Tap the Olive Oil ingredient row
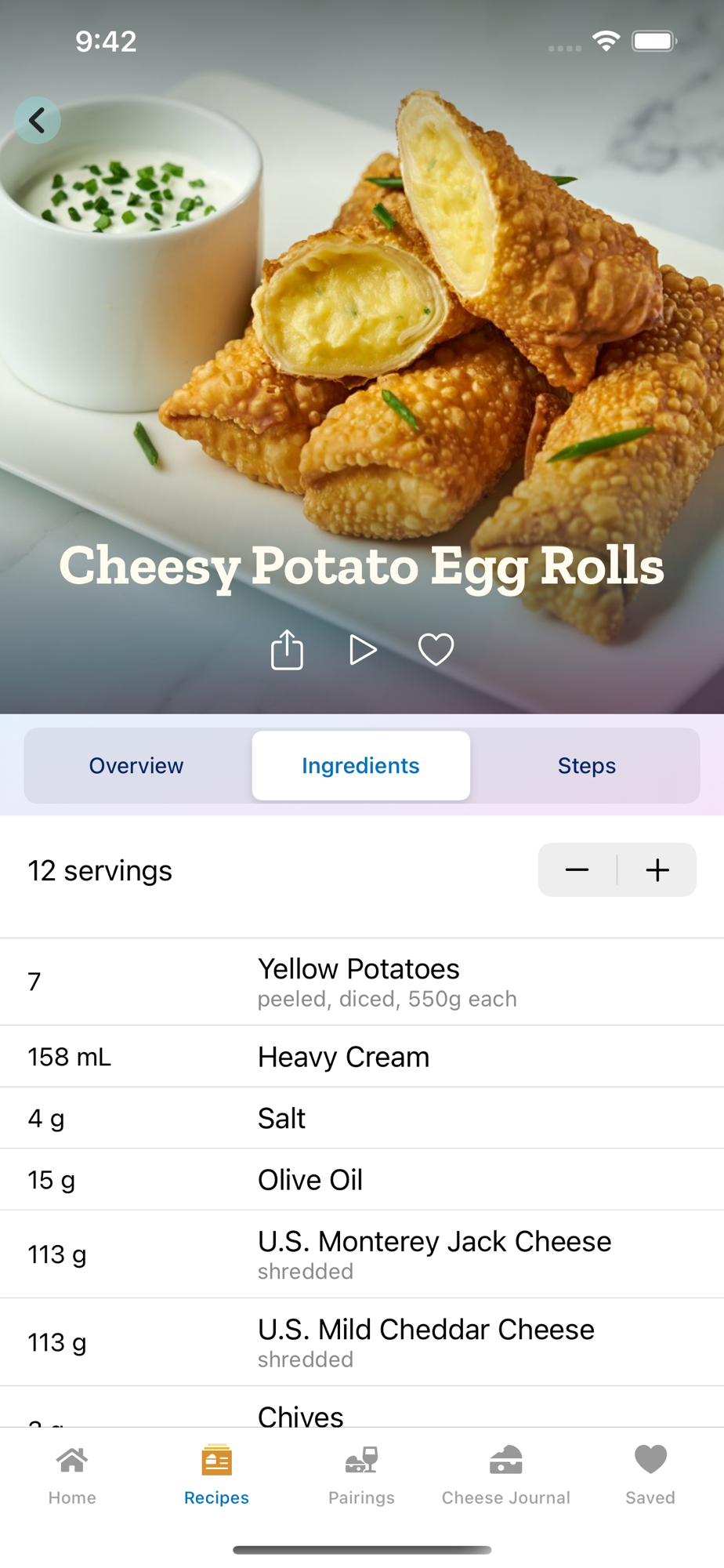724x1568 pixels. click(x=362, y=1179)
